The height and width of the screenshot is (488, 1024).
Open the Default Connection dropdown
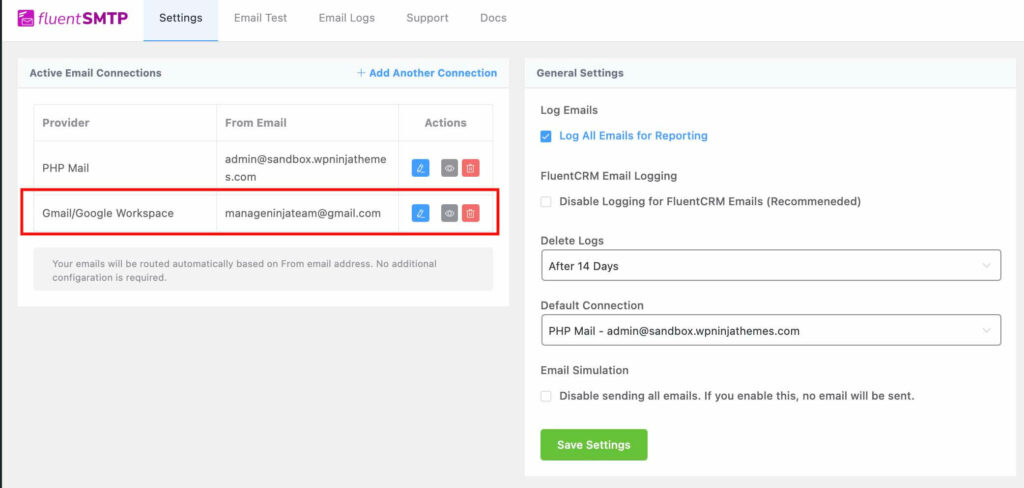771,331
